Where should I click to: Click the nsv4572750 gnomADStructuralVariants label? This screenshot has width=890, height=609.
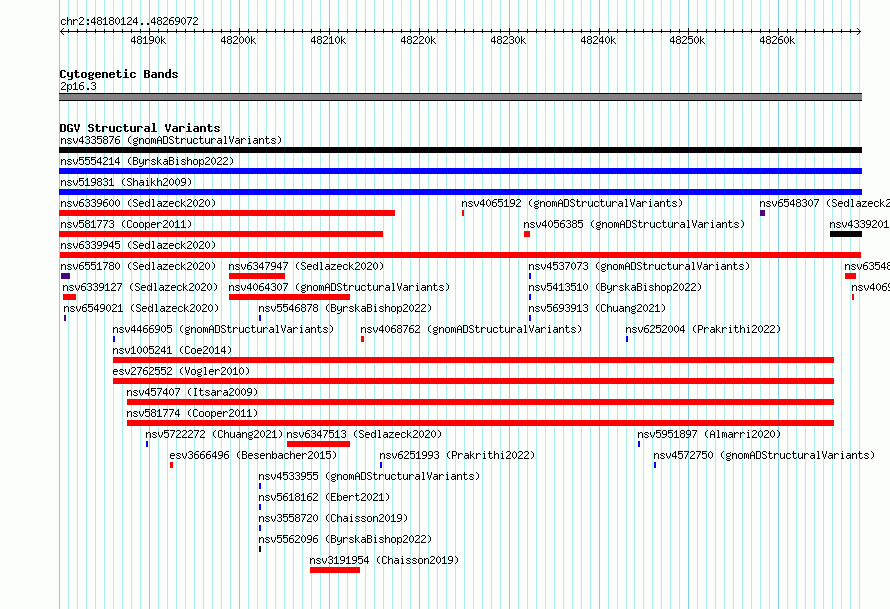coord(764,455)
